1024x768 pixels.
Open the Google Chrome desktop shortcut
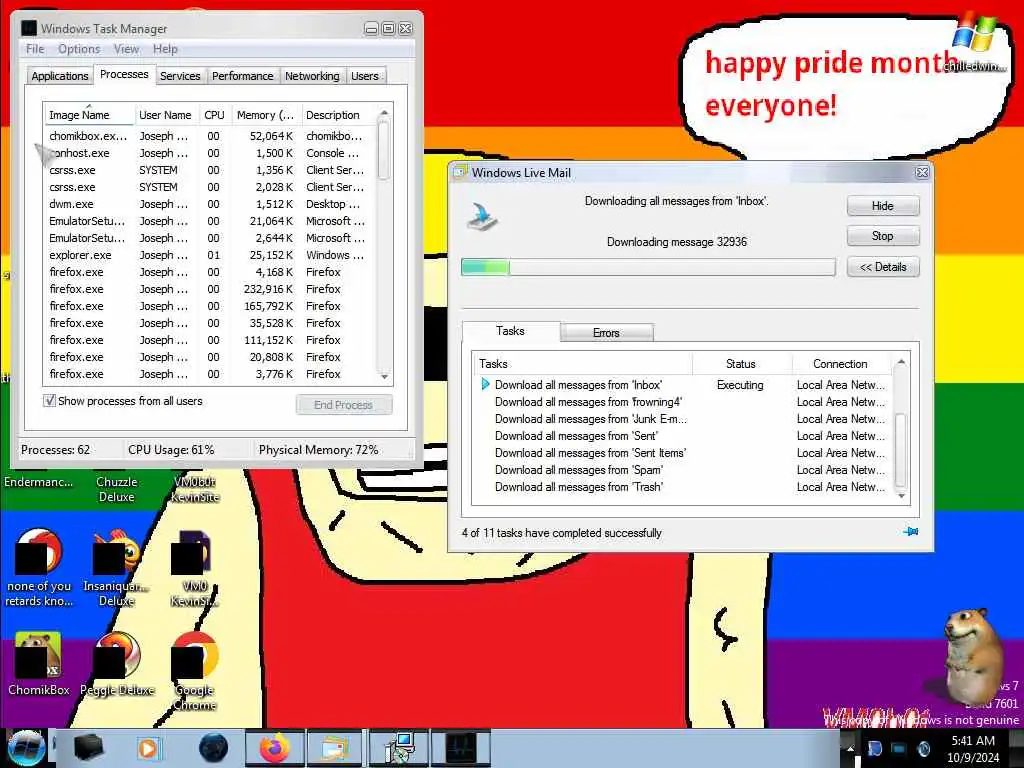pos(194,671)
